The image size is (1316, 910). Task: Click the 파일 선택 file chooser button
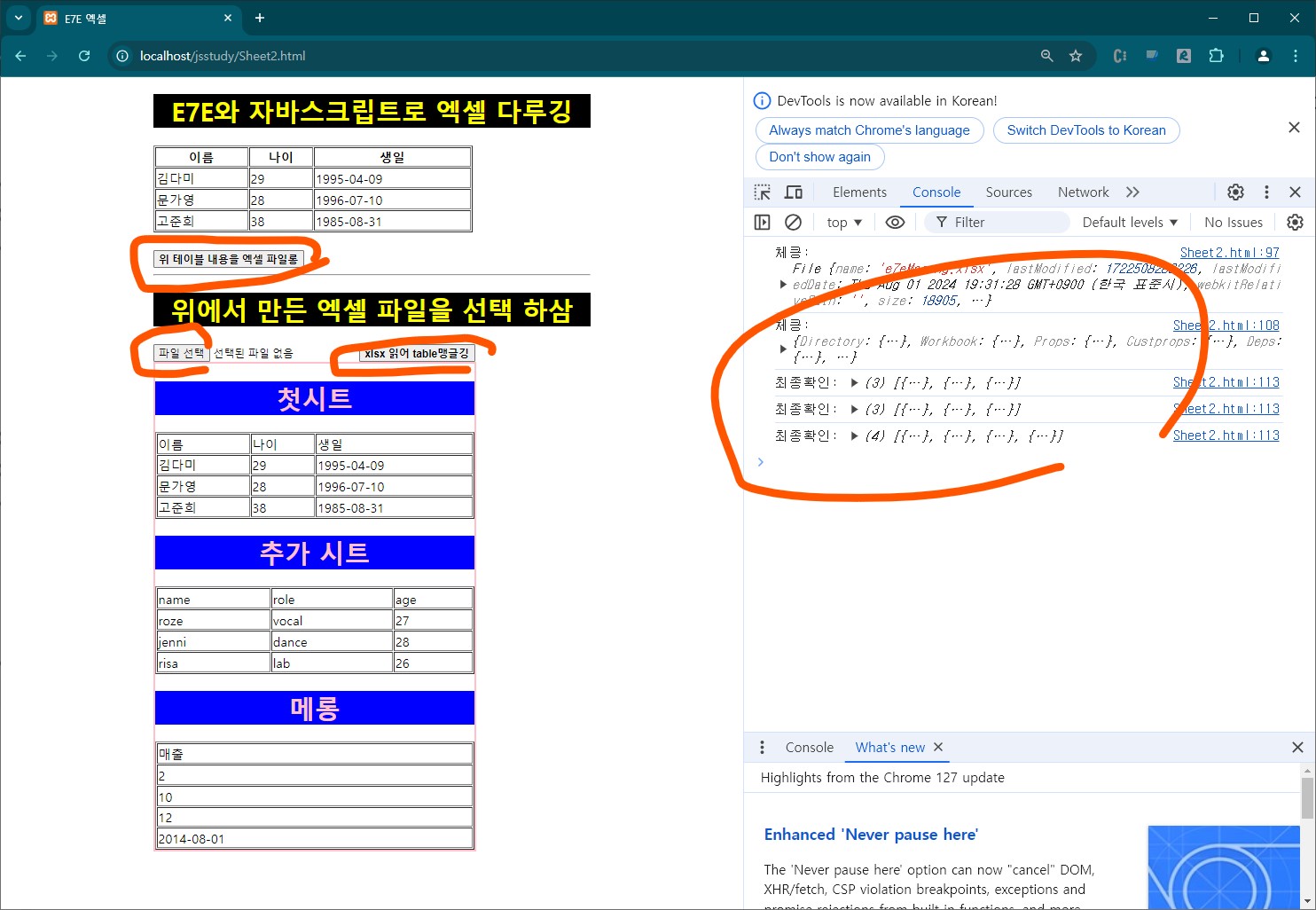coord(182,353)
